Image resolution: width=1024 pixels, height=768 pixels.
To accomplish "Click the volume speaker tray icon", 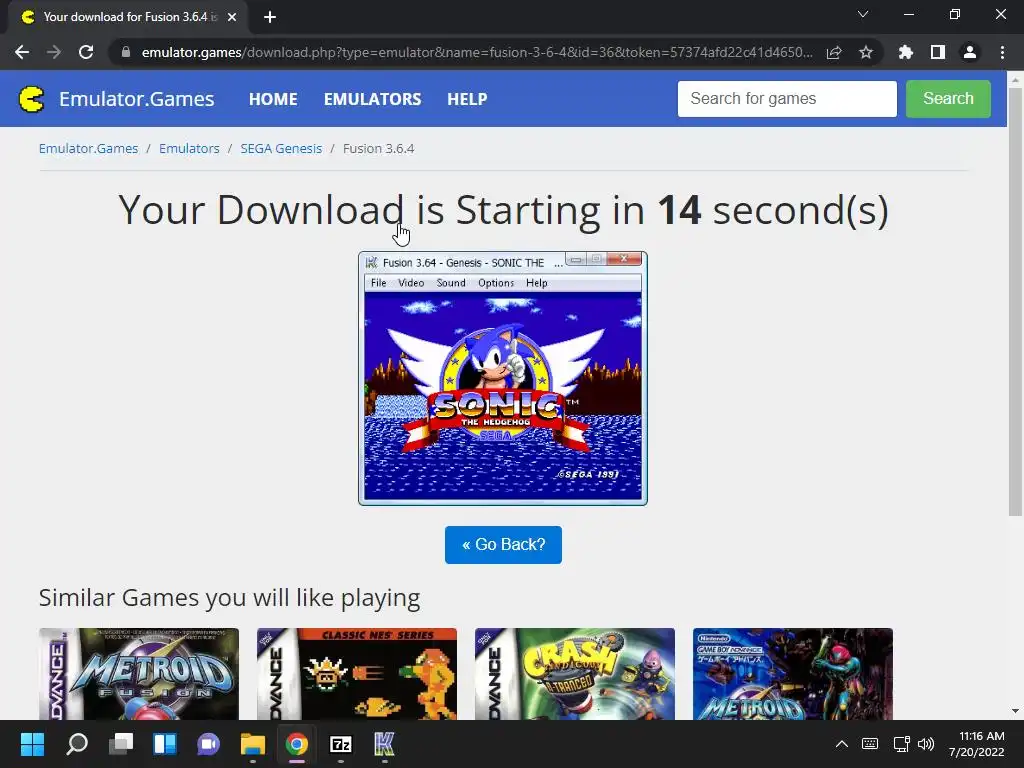I will (926, 744).
